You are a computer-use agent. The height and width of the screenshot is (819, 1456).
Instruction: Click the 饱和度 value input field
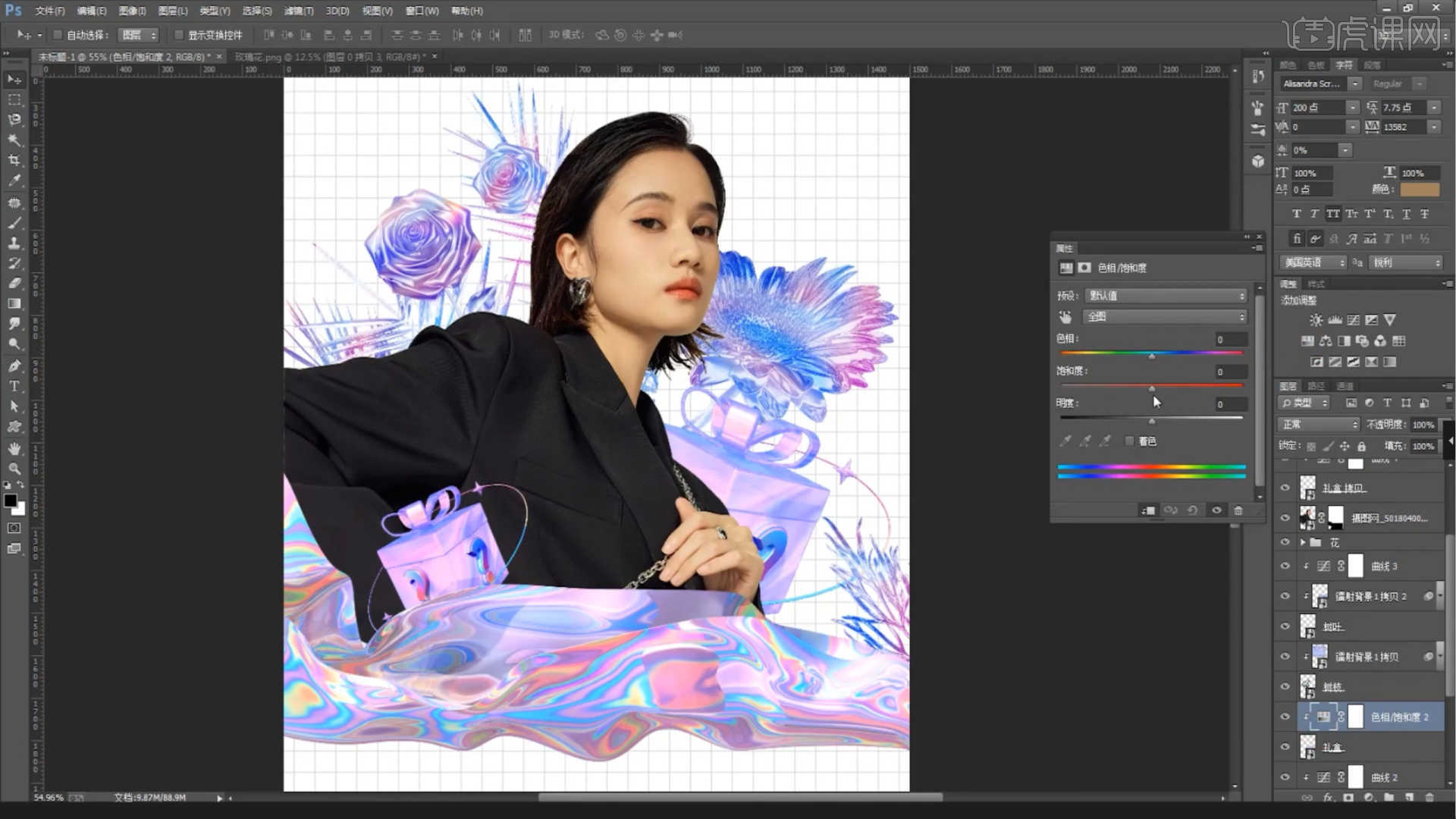(x=1230, y=372)
